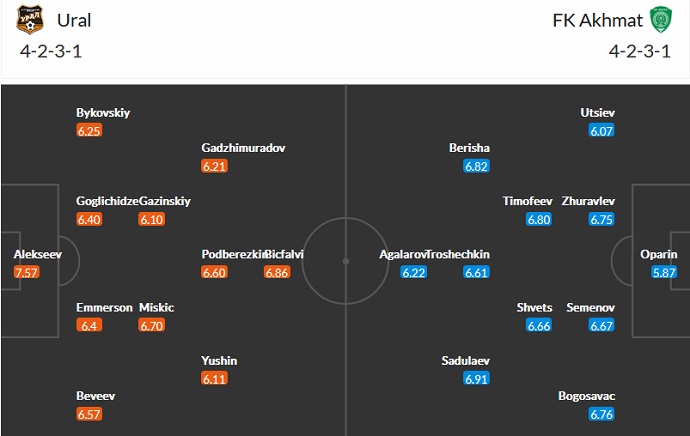Viewport: 690px width, 436px height.
Task: Click Miskic's 6.70 rating badge
Action: (152, 326)
